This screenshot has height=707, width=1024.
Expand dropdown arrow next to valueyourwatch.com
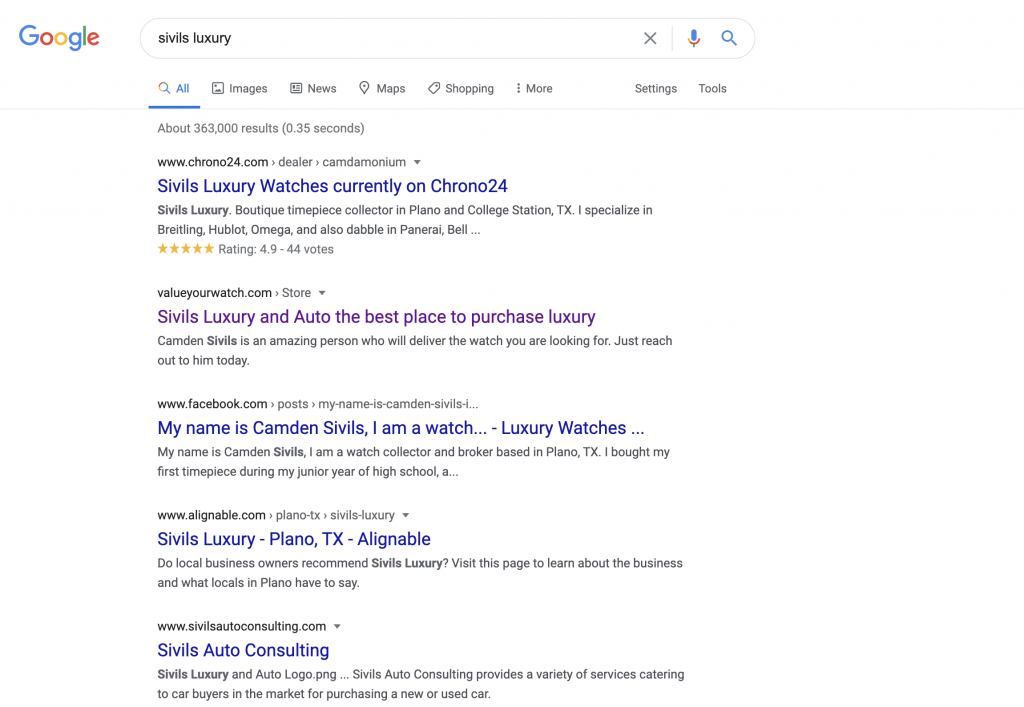[322, 293]
